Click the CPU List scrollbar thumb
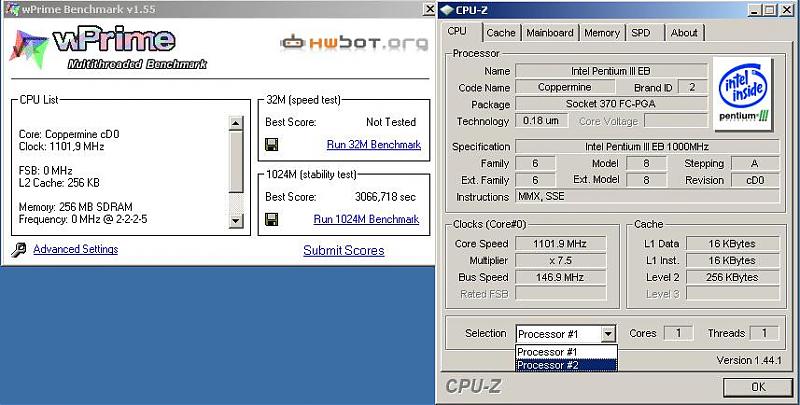The height and width of the screenshot is (405, 800). coord(235,161)
